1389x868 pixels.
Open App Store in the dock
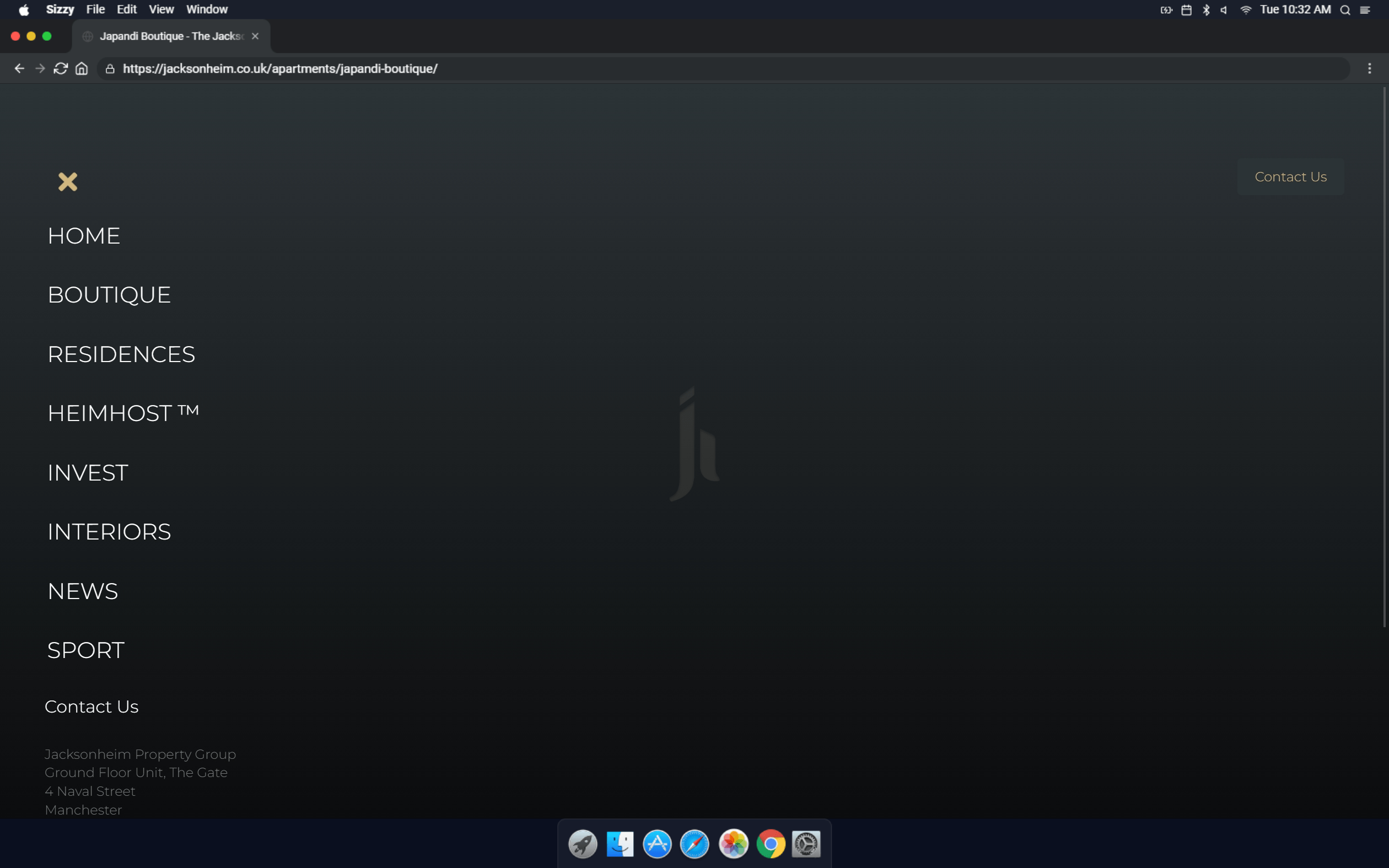coord(657,844)
